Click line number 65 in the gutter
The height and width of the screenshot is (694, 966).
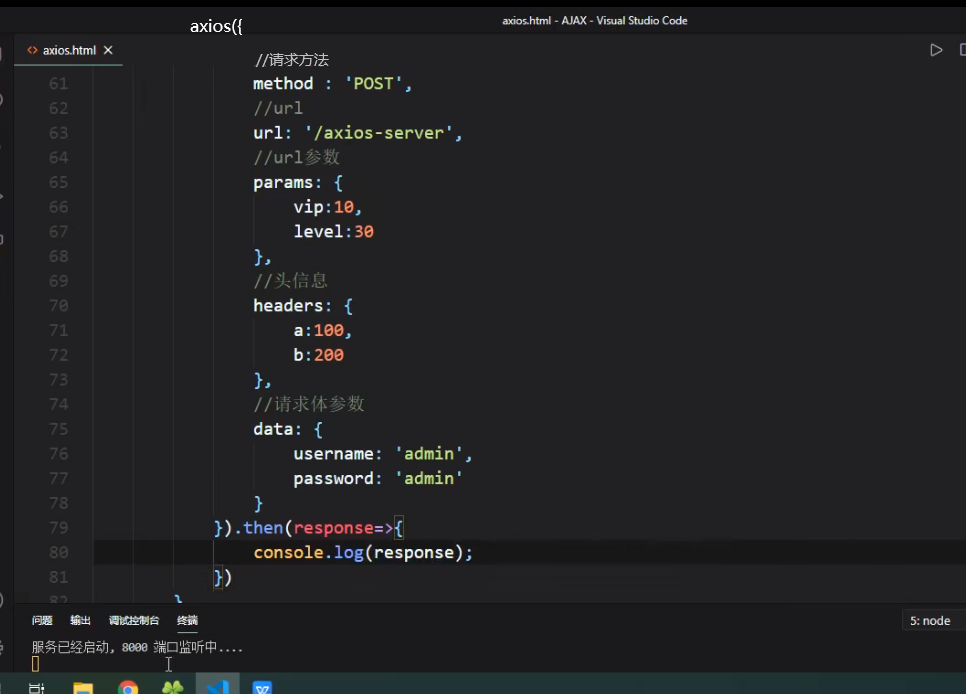click(59, 182)
